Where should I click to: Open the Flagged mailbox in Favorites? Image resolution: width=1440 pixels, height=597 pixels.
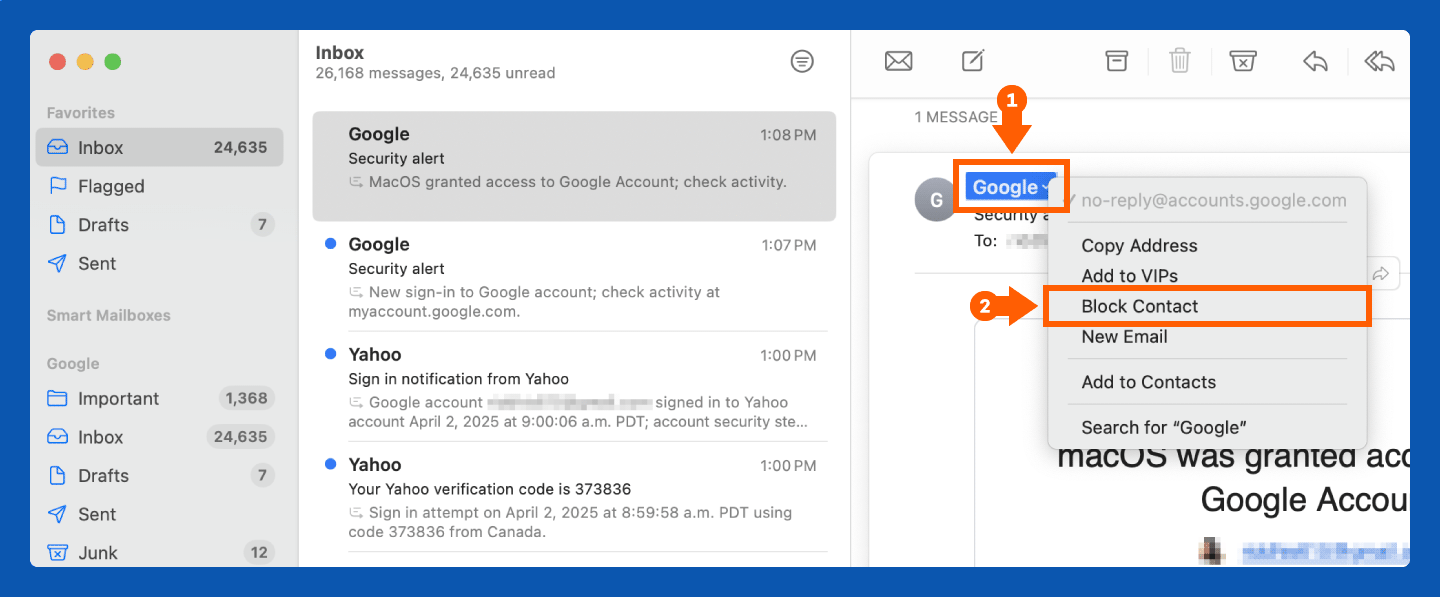(x=111, y=186)
